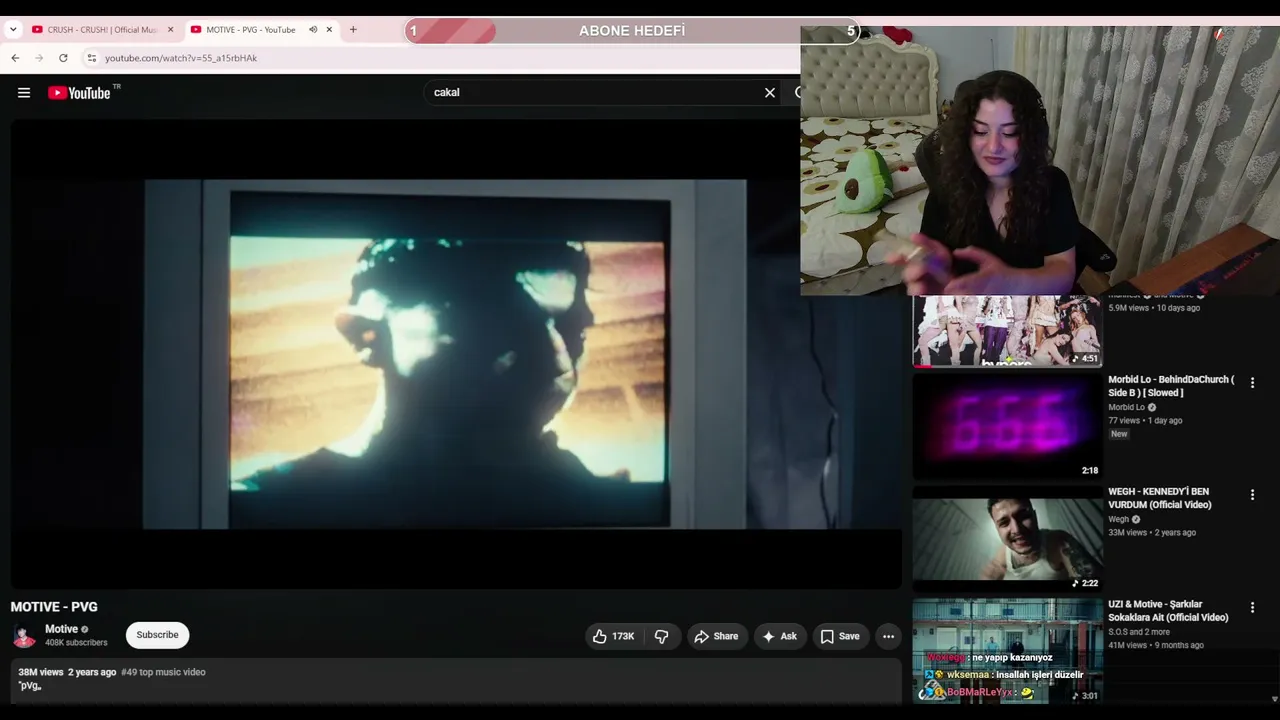Click the New badge under Morbid Lo
Screen dimensions: 1280x720
tap(1119, 434)
